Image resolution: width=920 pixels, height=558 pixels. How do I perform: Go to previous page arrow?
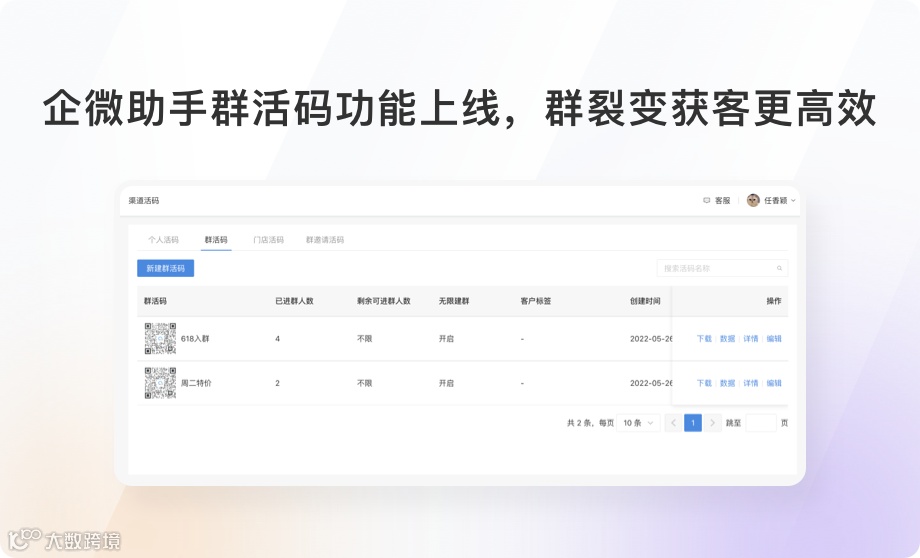[674, 423]
